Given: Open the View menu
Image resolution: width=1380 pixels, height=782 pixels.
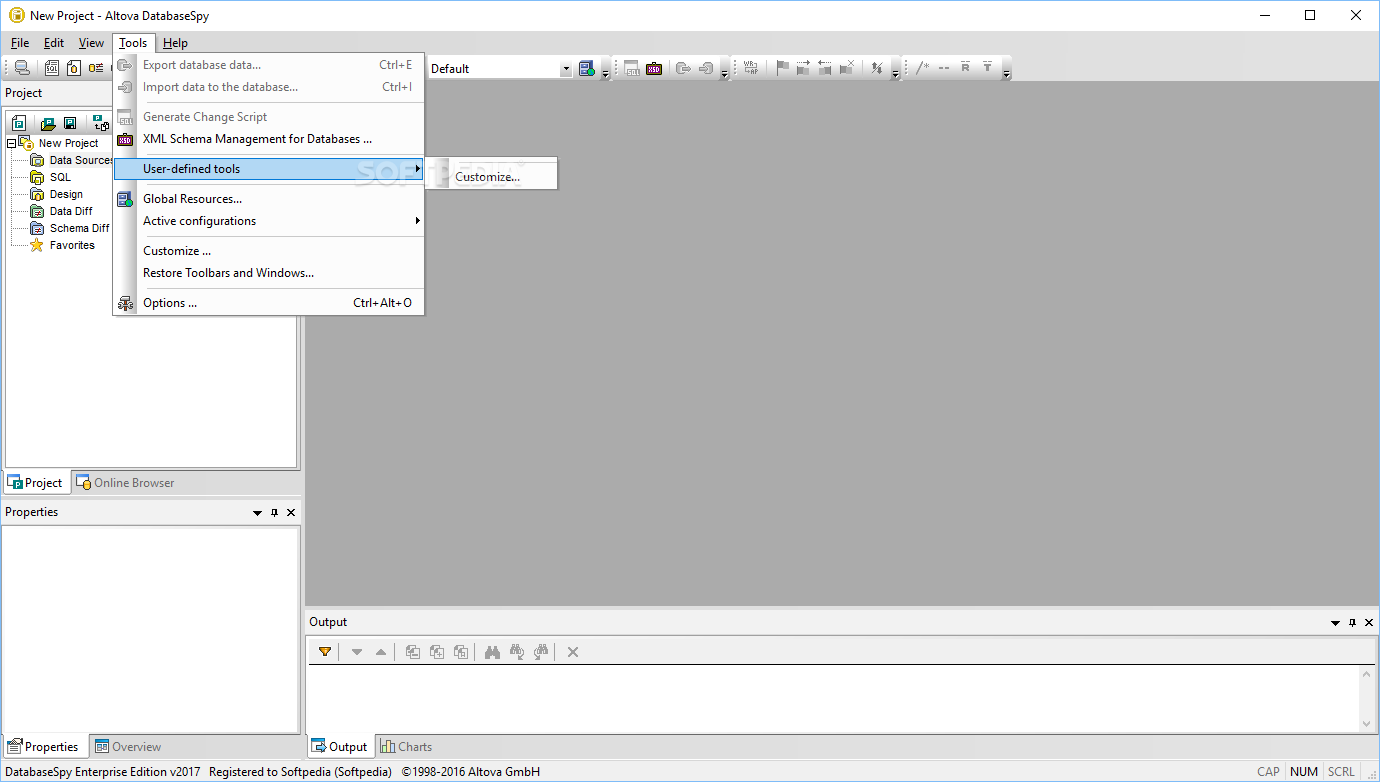Looking at the screenshot, I should (x=91, y=43).
